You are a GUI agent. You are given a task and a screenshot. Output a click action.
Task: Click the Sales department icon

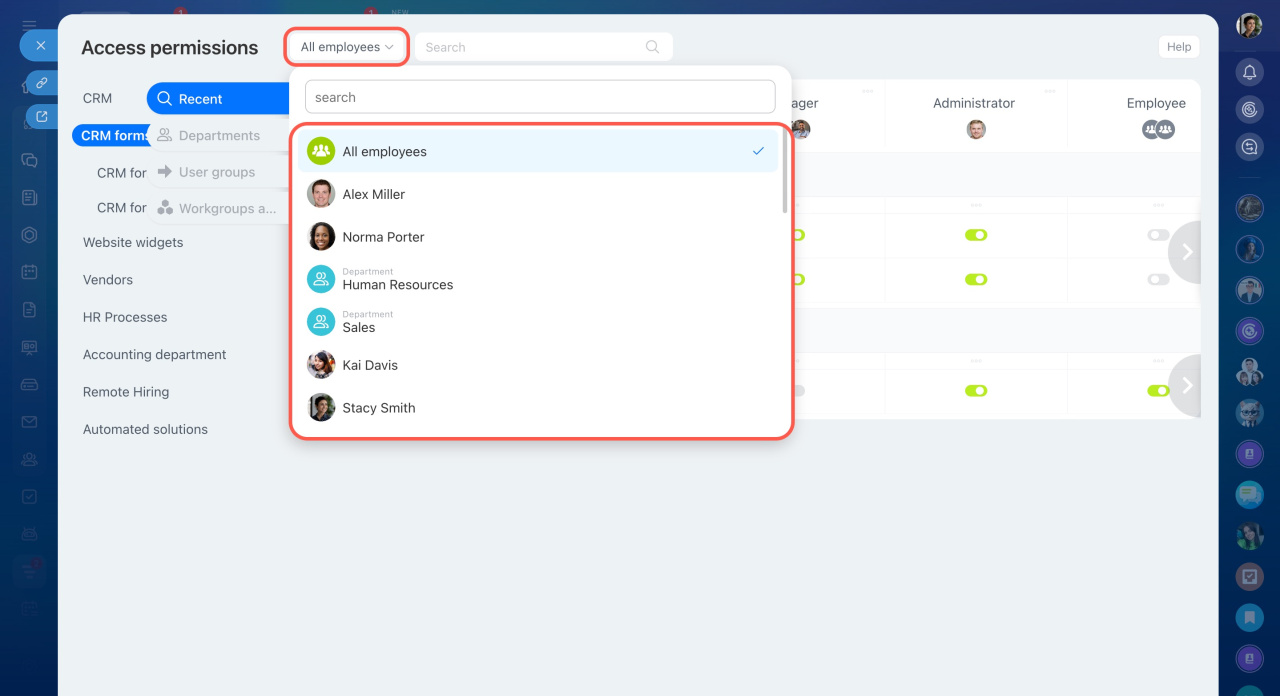321,322
